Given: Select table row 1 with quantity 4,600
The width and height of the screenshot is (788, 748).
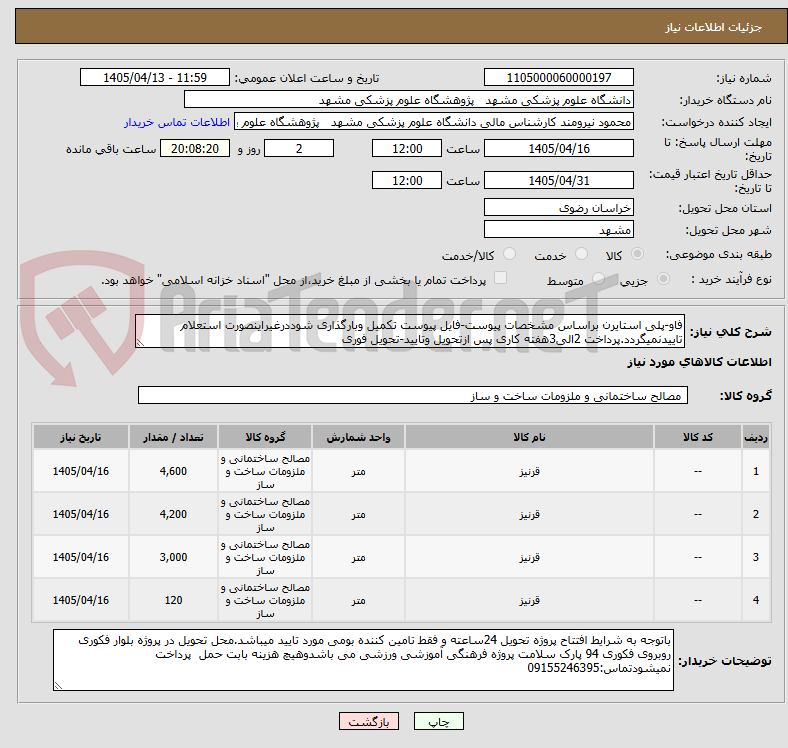Looking at the screenshot, I should pos(401,471).
